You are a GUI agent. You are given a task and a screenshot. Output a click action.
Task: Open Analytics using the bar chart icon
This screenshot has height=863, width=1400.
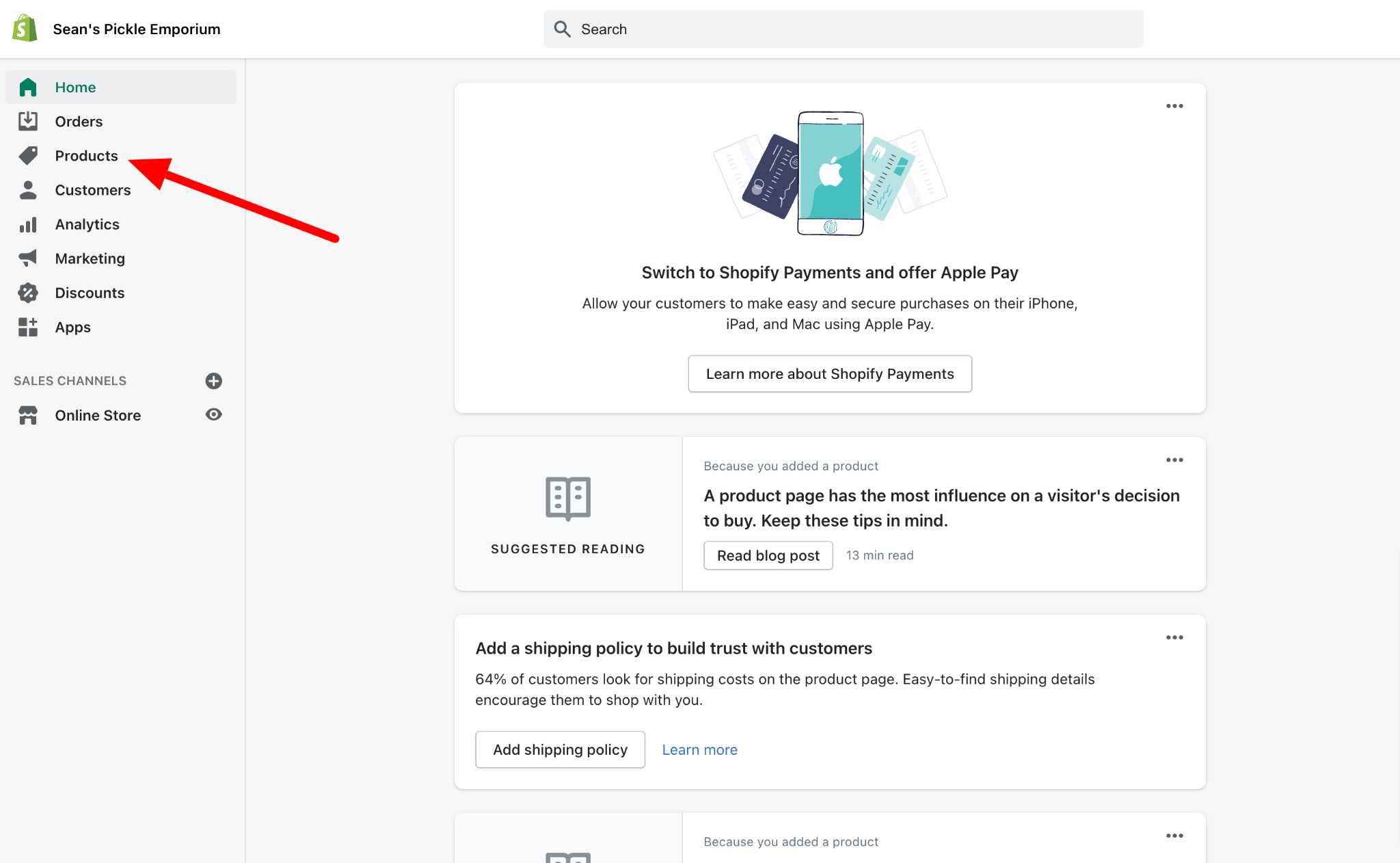coord(28,224)
